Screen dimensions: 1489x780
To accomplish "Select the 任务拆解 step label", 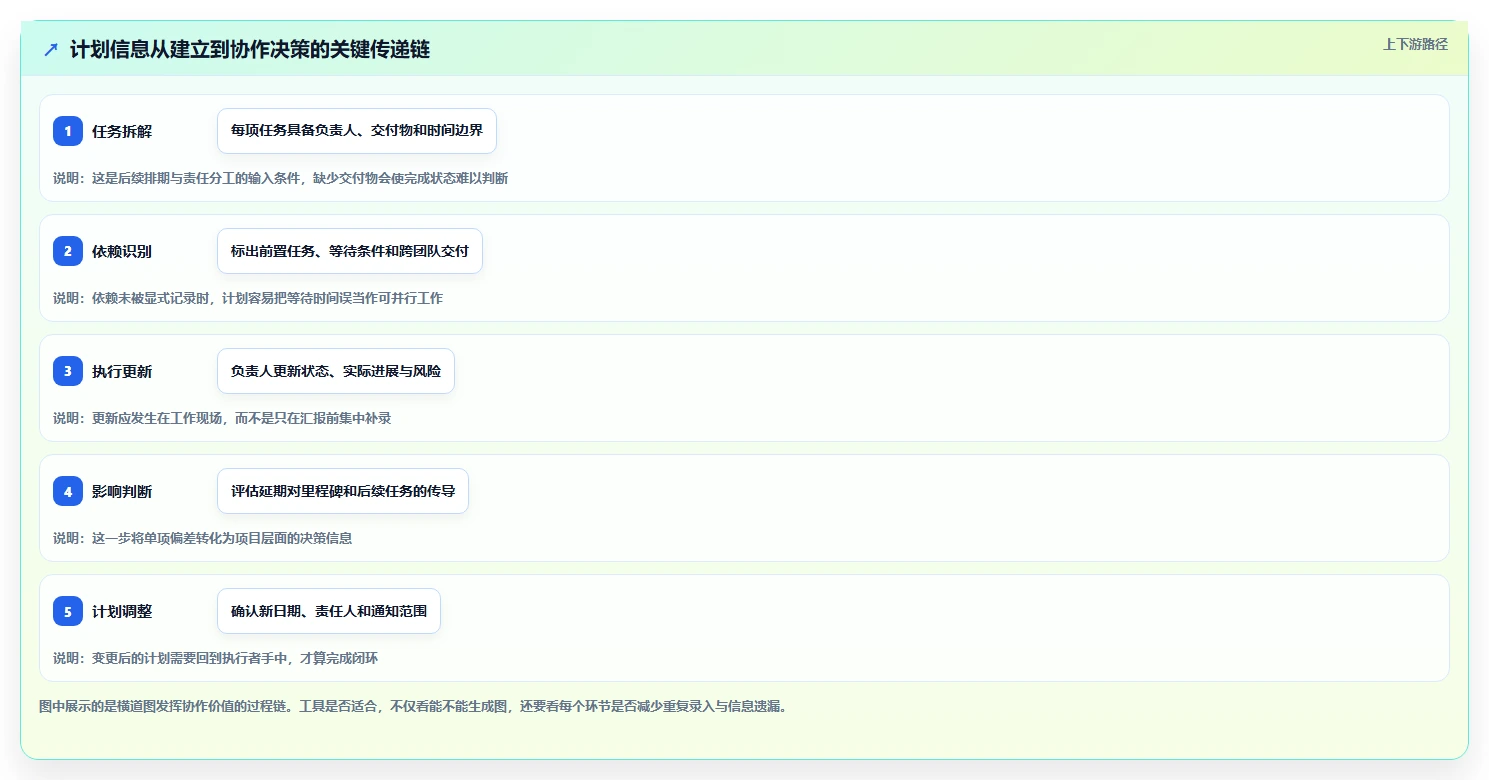I will click(x=122, y=131).
